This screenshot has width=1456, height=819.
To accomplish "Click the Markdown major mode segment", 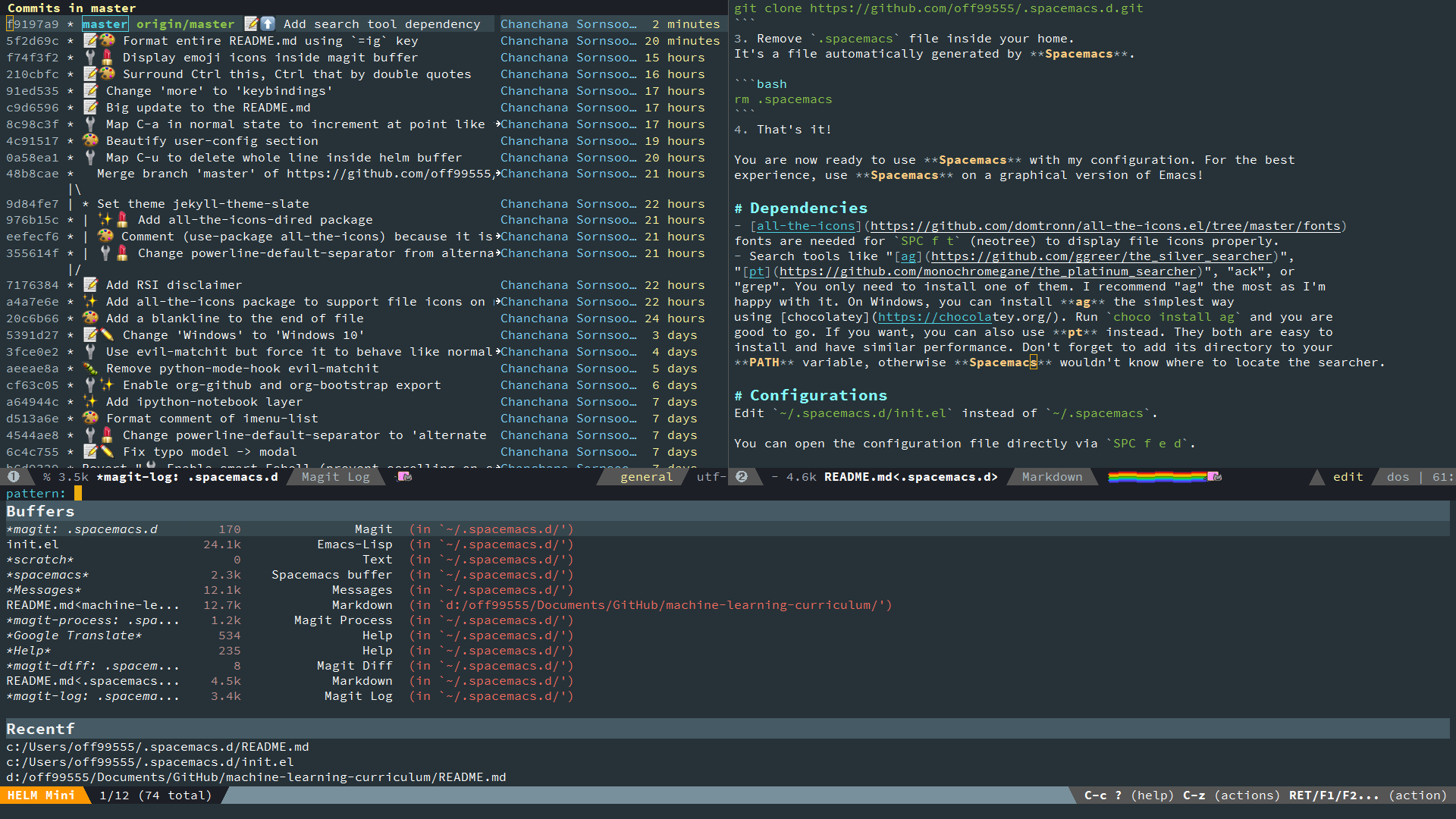I will (x=1052, y=477).
